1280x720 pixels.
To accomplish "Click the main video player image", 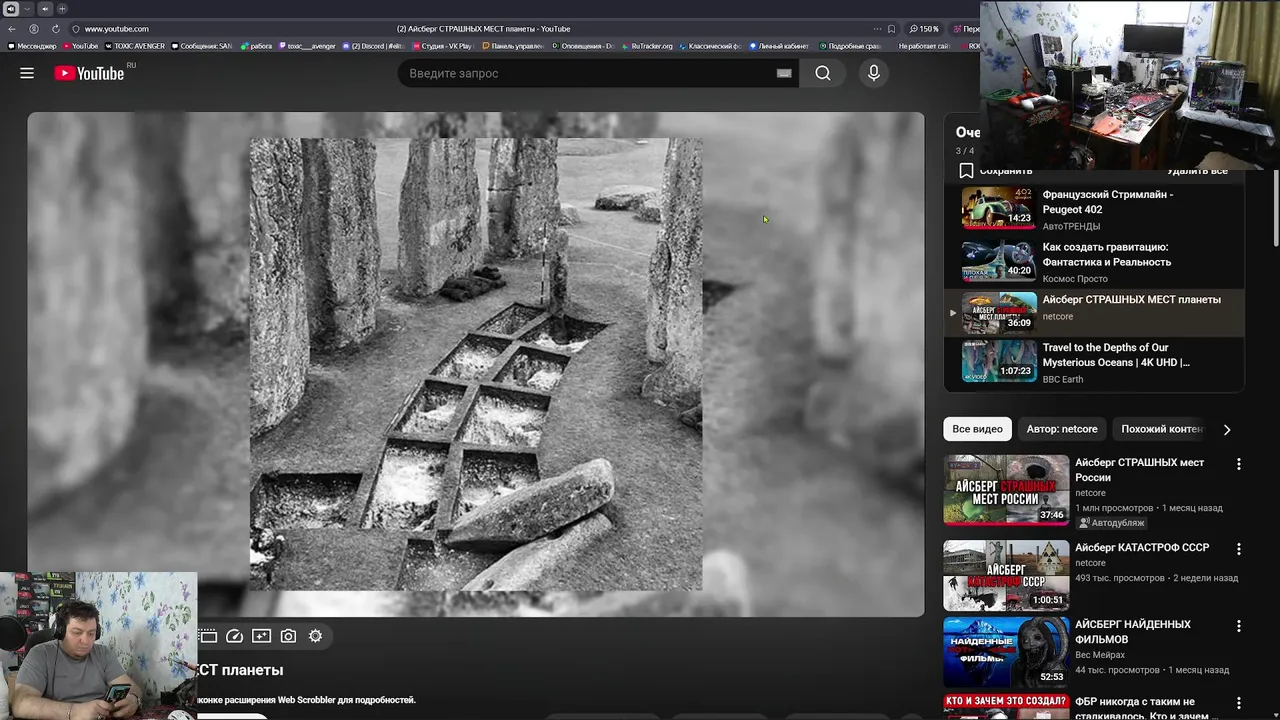I will [476, 364].
